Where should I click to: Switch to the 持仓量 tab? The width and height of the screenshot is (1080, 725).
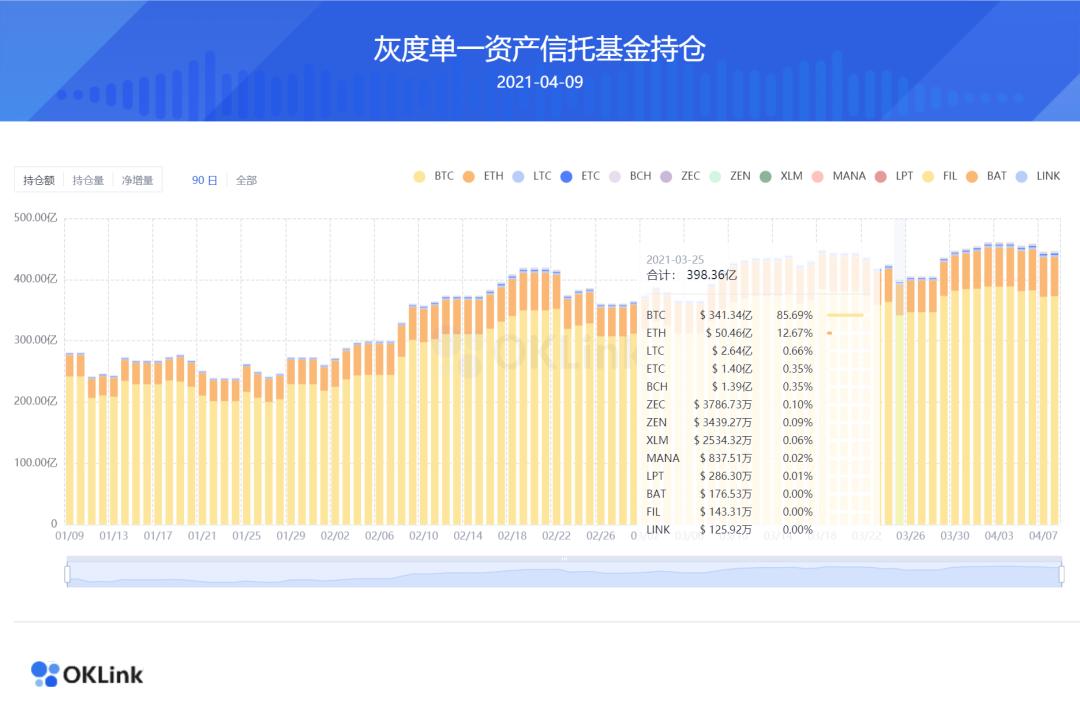(87, 179)
